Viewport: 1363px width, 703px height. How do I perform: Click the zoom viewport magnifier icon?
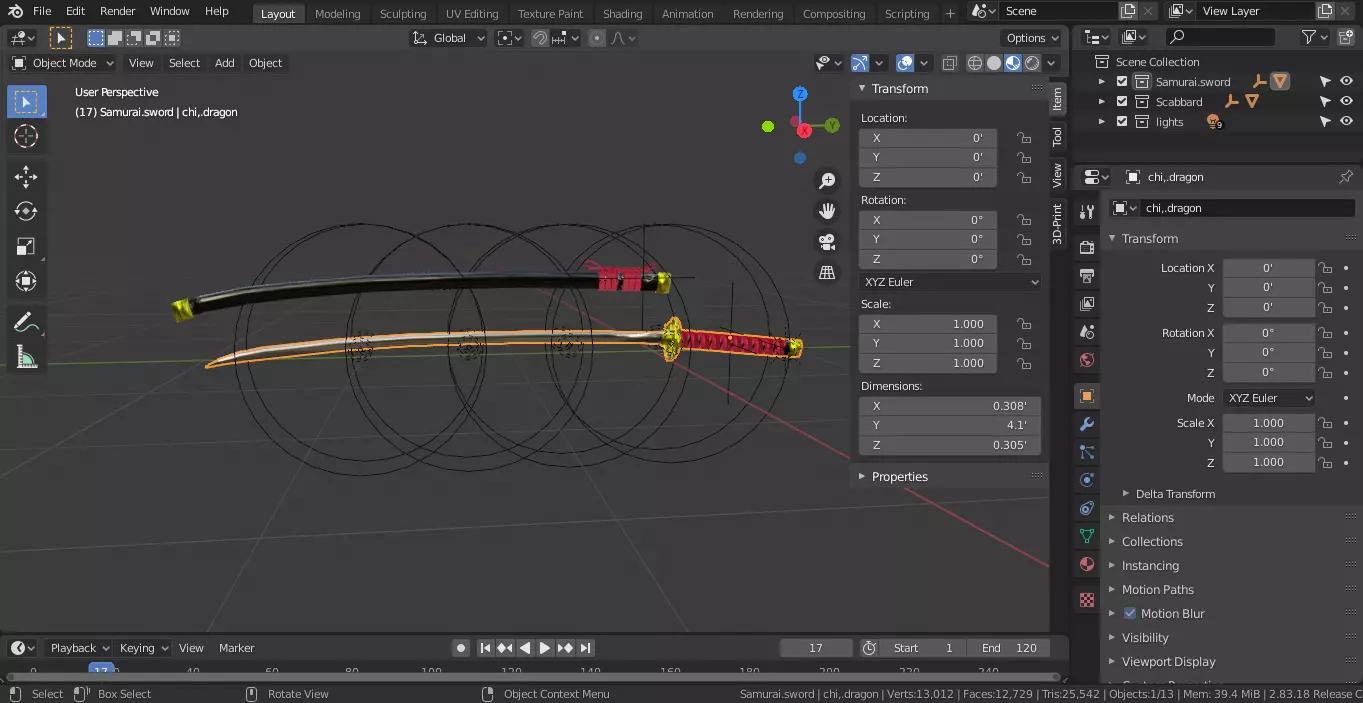point(827,181)
